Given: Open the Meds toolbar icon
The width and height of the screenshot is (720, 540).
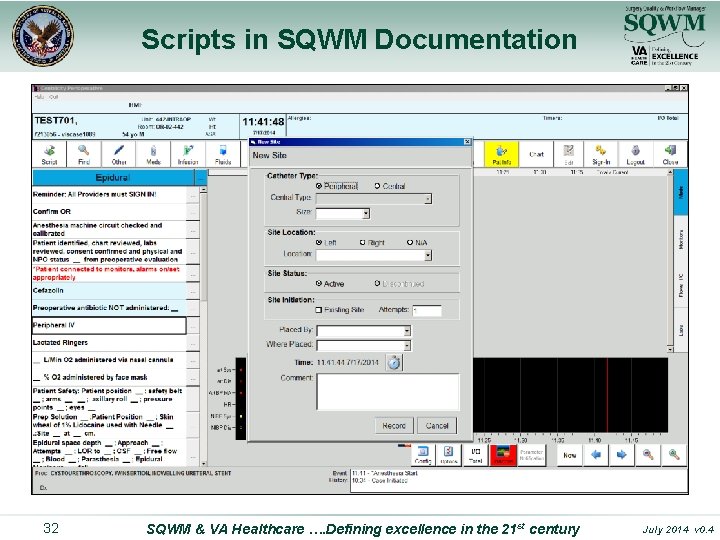Looking at the screenshot, I should pyautogui.click(x=153, y=154).
